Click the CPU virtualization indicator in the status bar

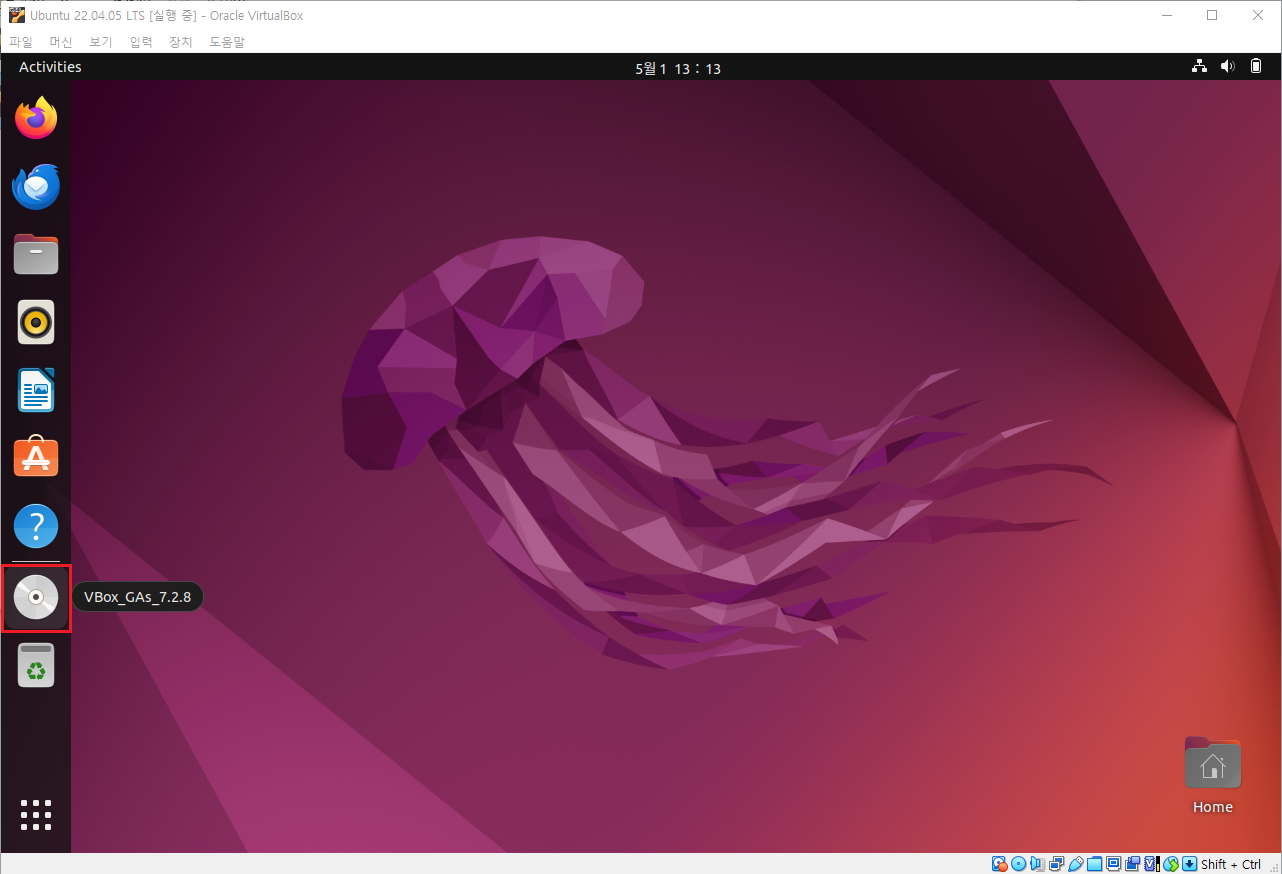1151,864
